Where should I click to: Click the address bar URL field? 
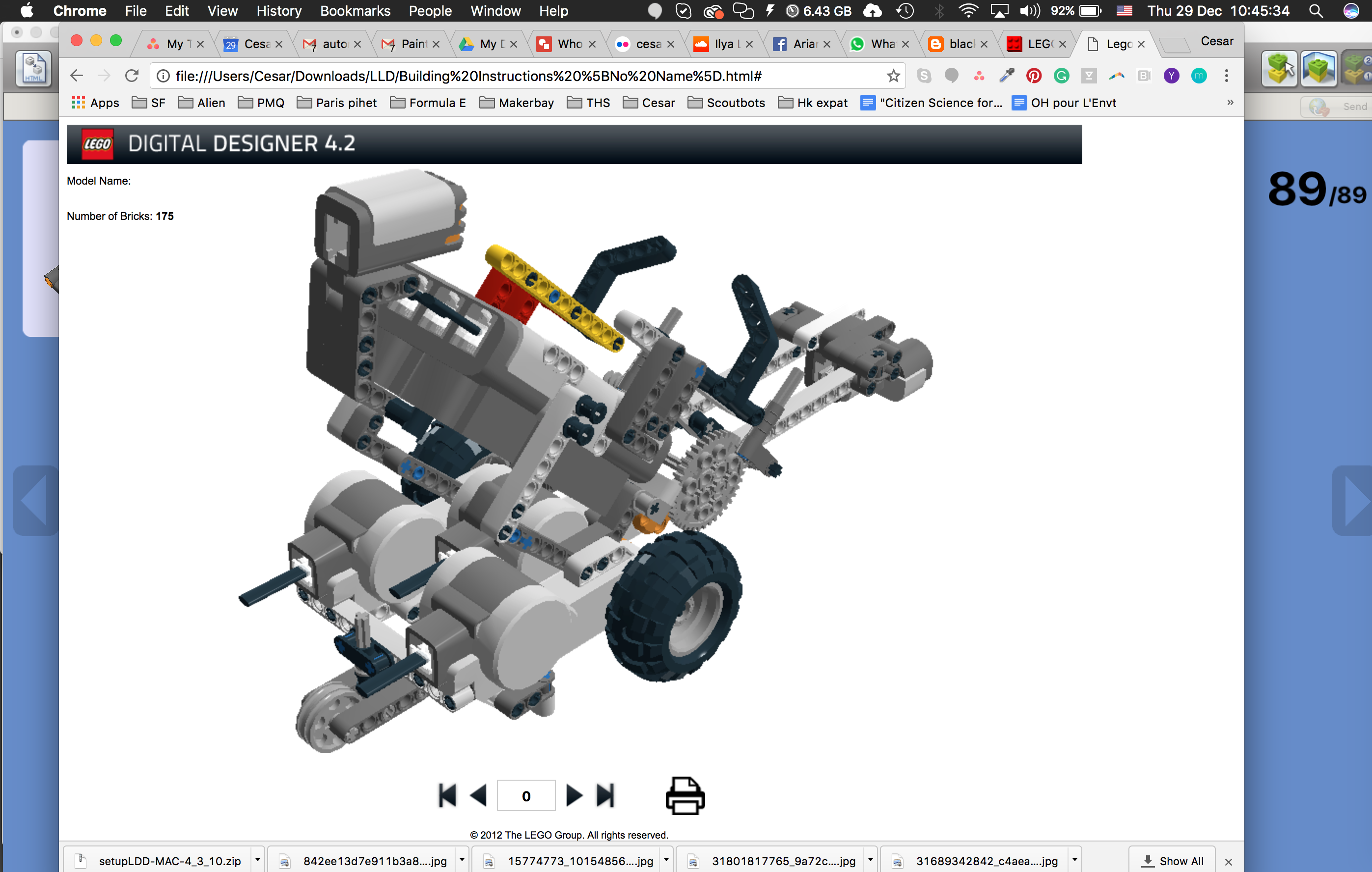click(515, 76)
